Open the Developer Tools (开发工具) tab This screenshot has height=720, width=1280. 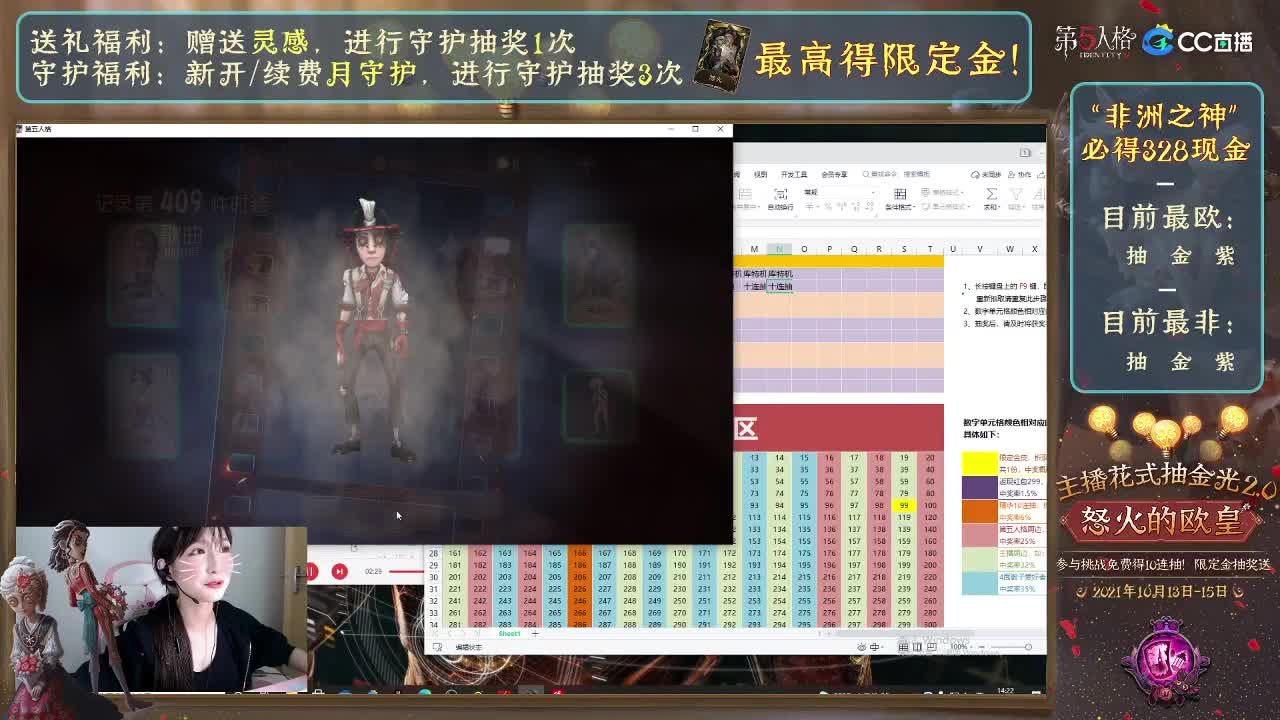(793, 174)
